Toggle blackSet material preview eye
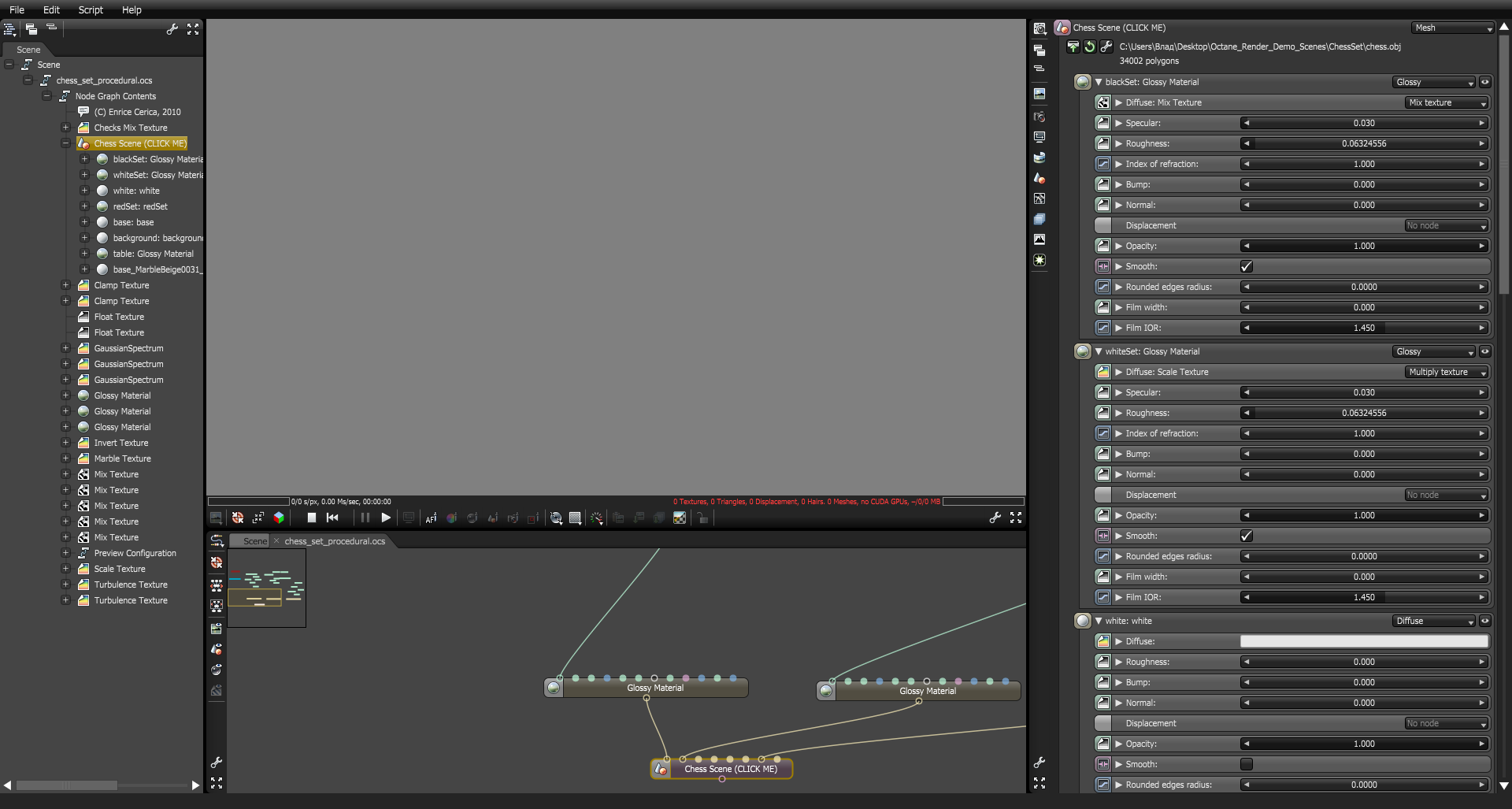 click(x=1485, y=82)
